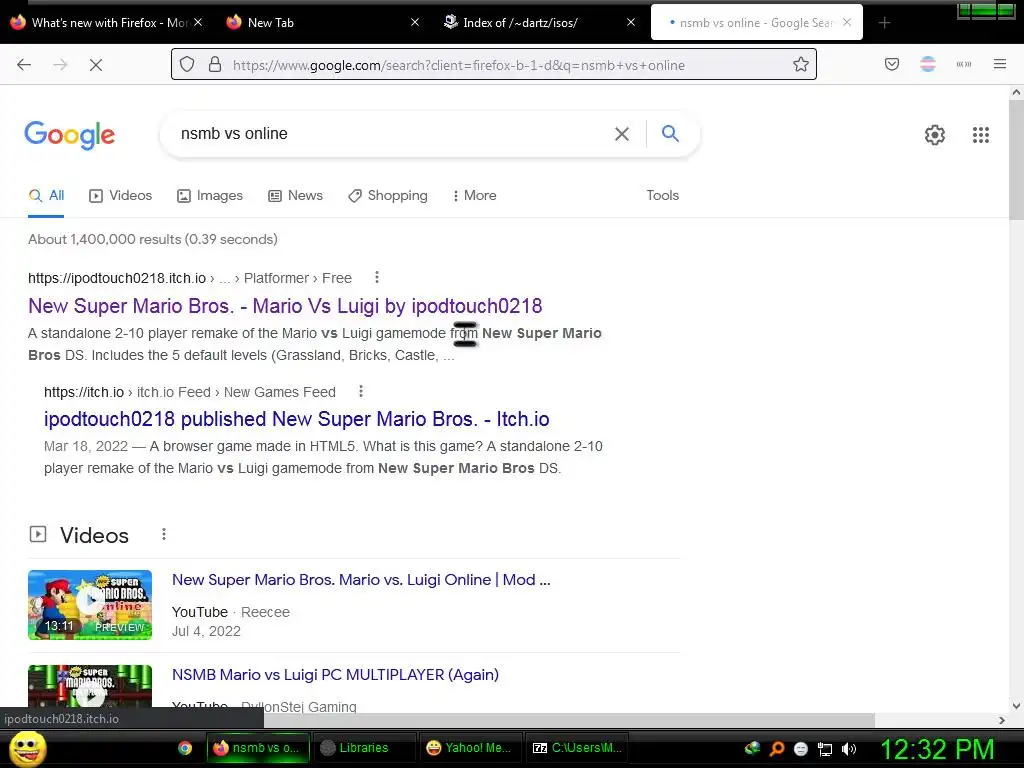This screenshot has width=1024, height=768.
Task: Open NSMB Mario vs Luigi PC MULTIPLAYER link
Action: point(335,674)
